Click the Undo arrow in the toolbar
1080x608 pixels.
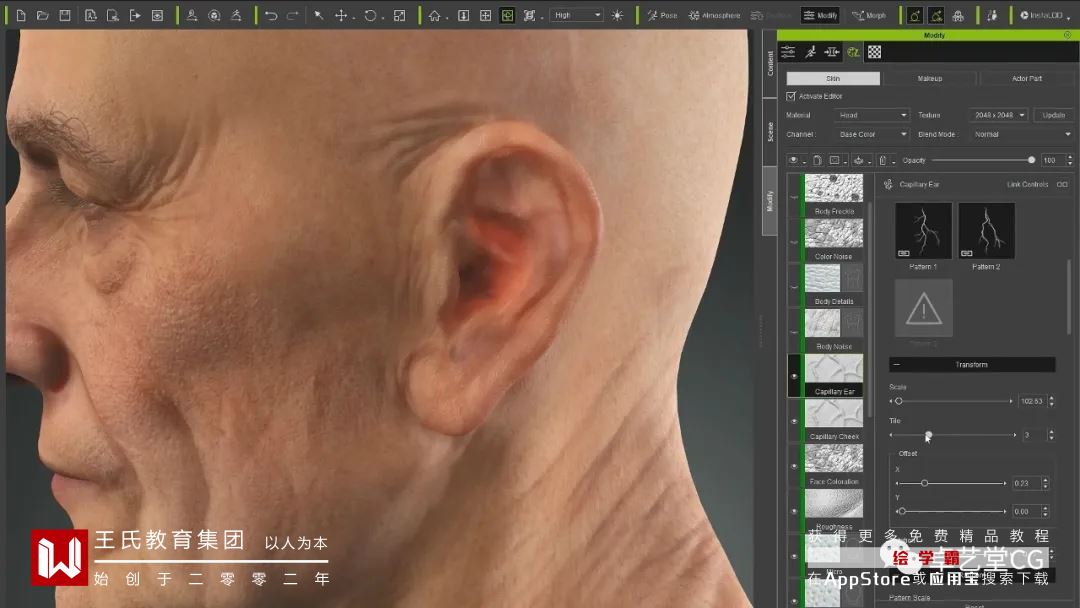pos(271,15)
